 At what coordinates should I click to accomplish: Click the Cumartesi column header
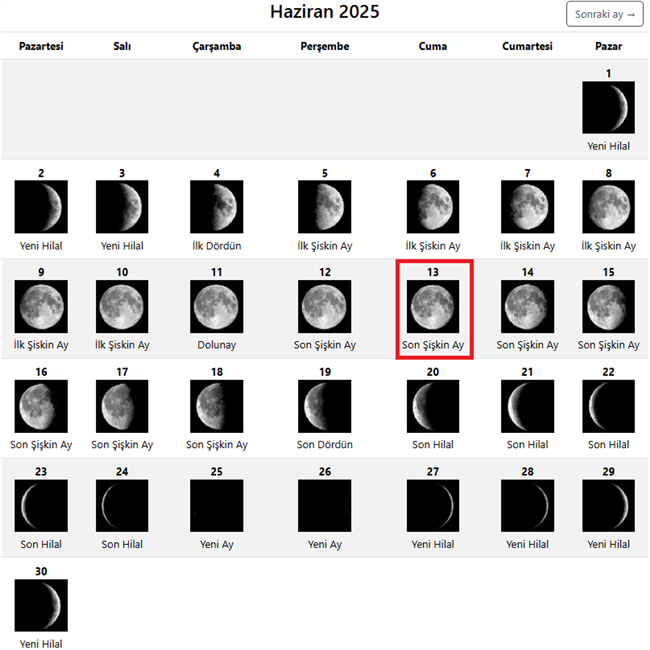click(527, 46)
